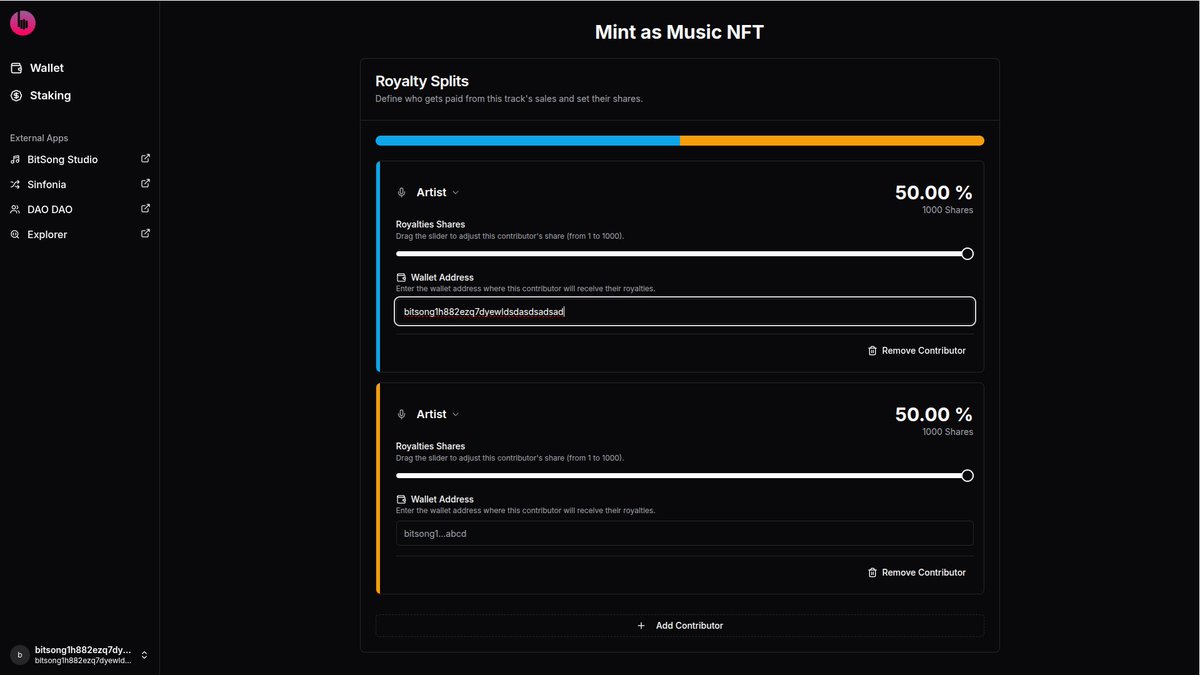Click the first contributor's royalty shares slider handle
Image resolution: width=1200 pixels, height=675 pixels.
pos(967,254)
